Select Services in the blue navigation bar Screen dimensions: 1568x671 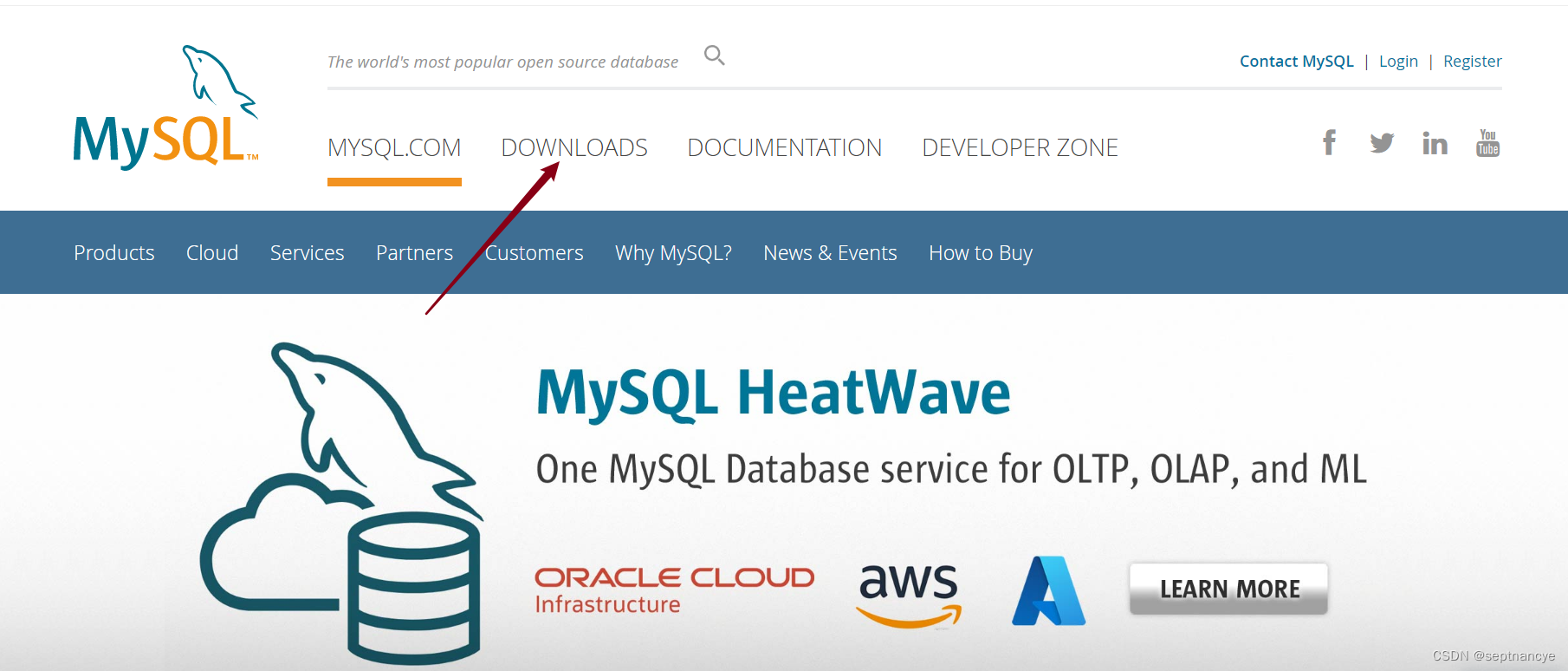point(308,253)
